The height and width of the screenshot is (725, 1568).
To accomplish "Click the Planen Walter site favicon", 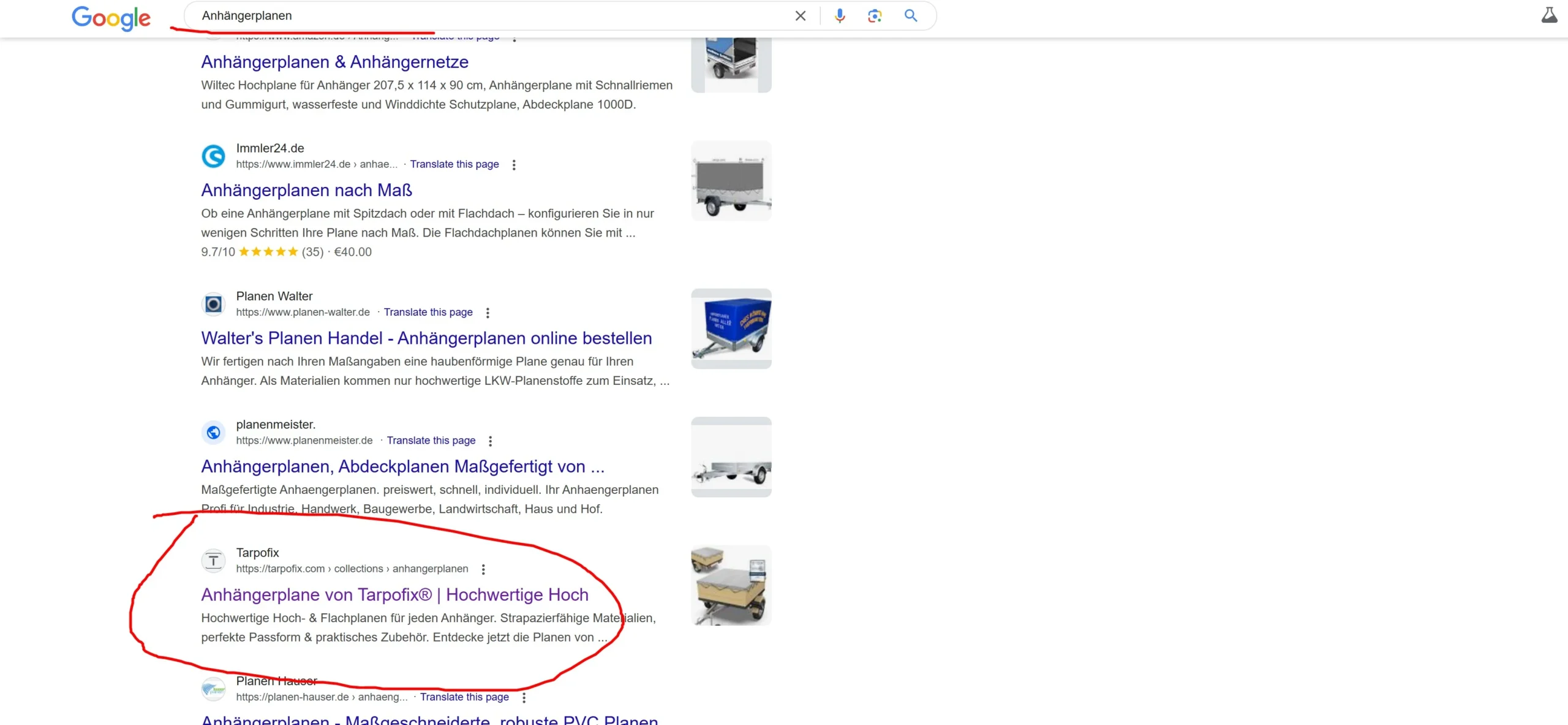I will 213,304.
